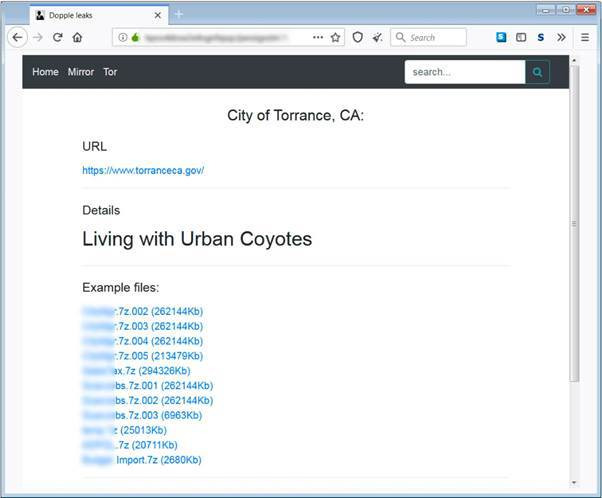Open a new tab with the plus button
602x498 pixels.
tap(179, 15)
